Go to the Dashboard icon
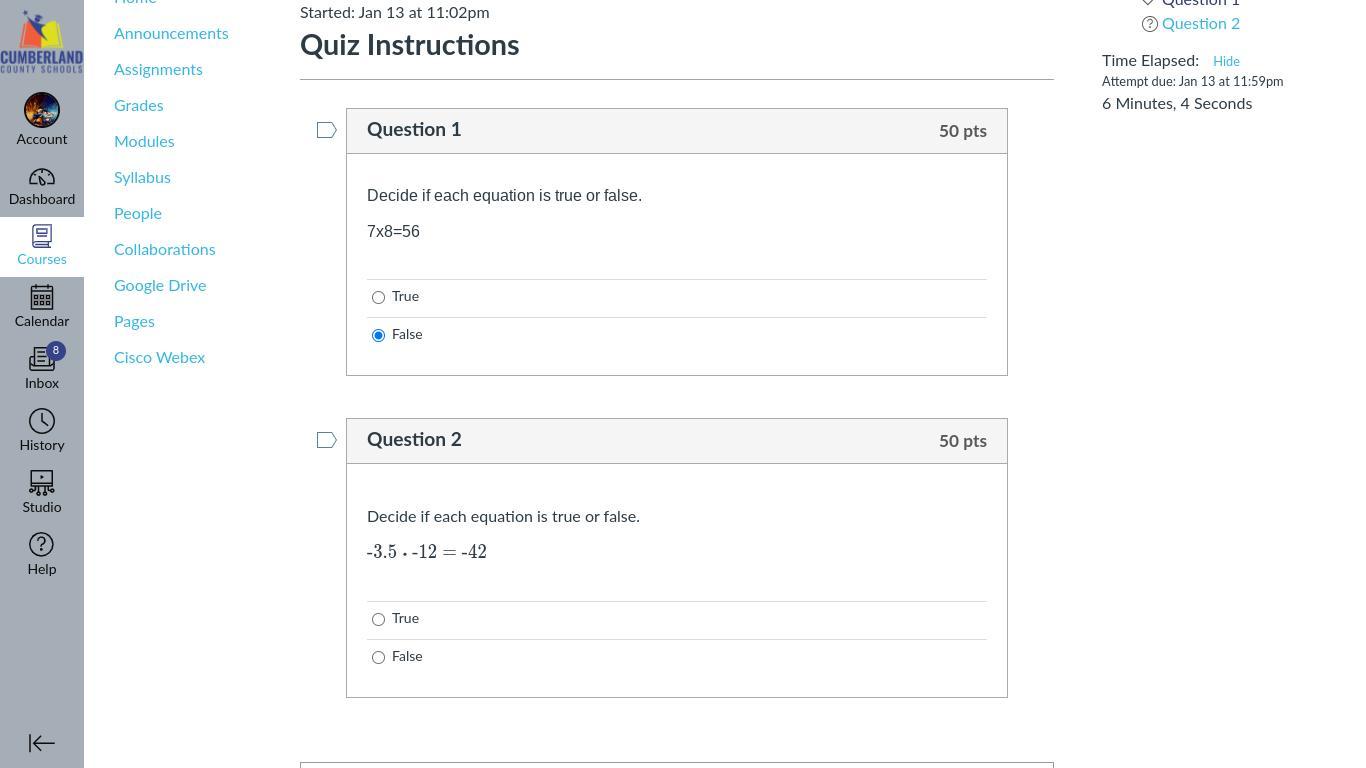Viewport: 1366px width, 768px height. point(42,178)
